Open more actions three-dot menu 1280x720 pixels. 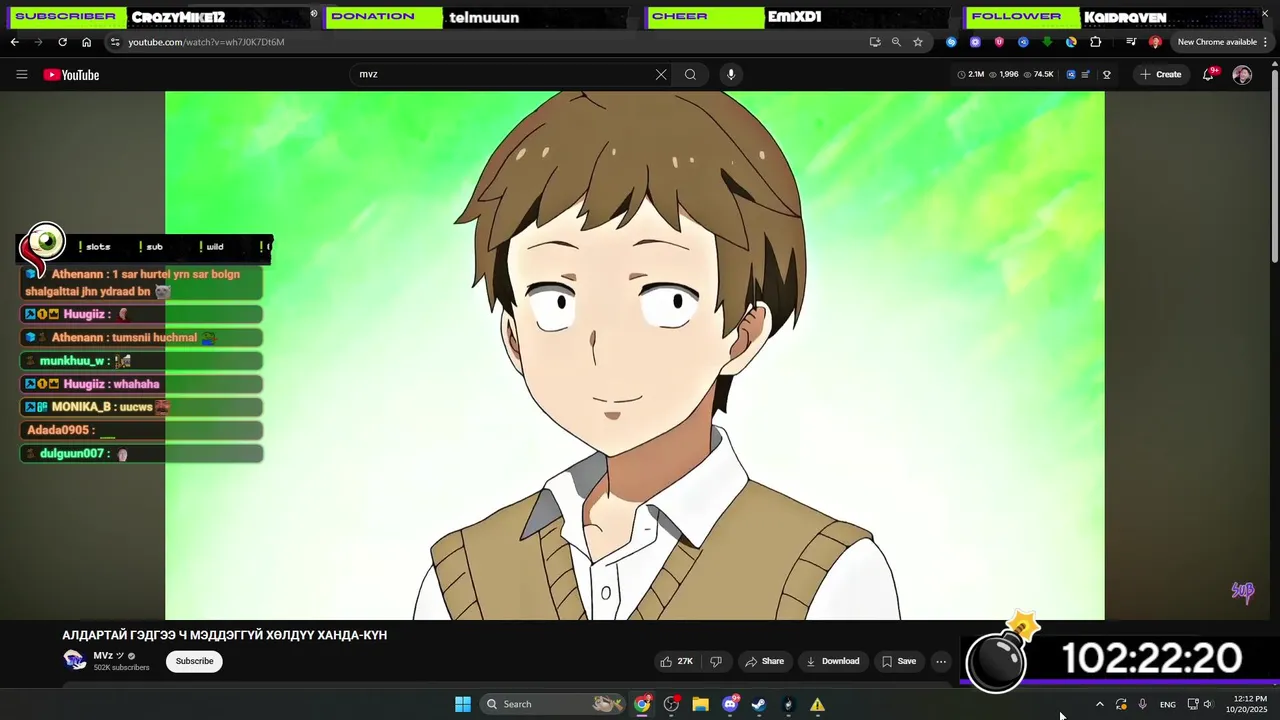941,661
